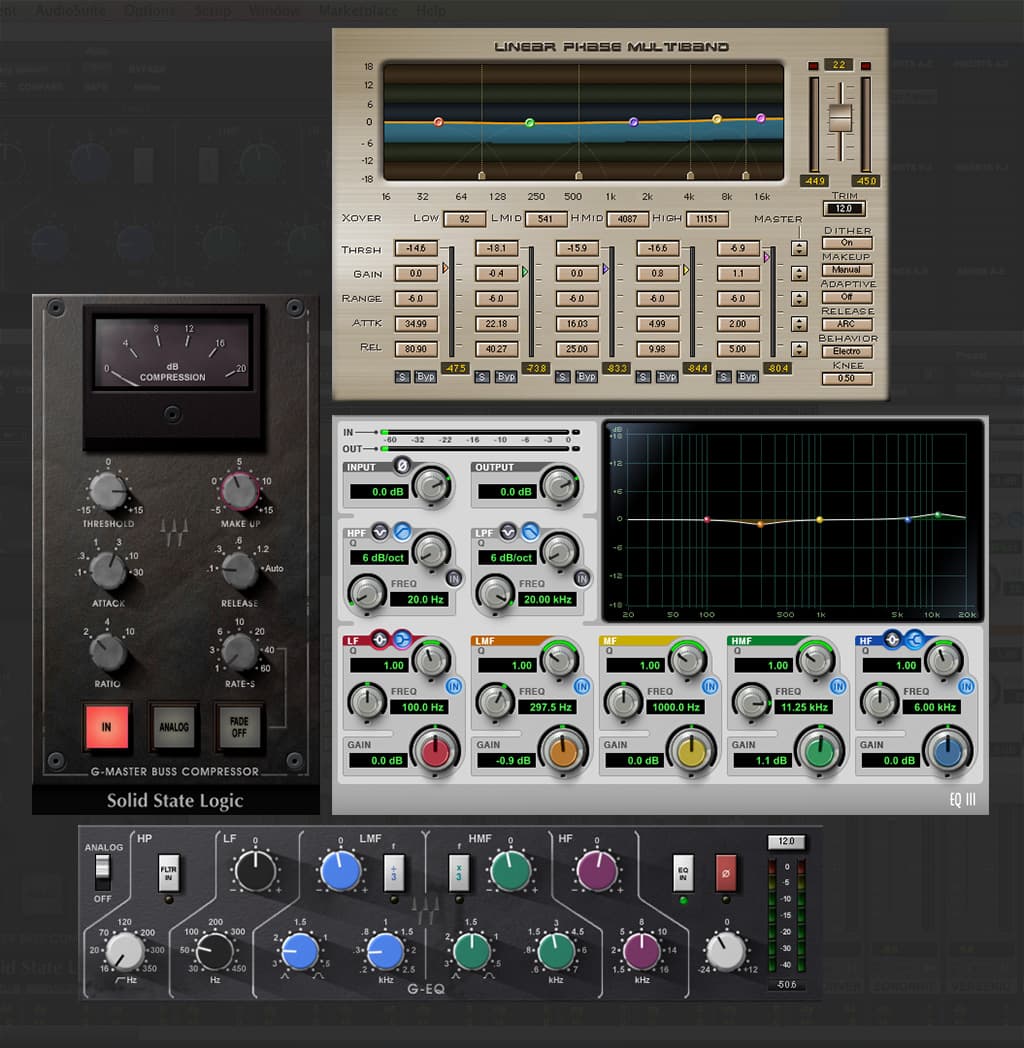The image size is (1024, 1048).
Task: Click the Trim field showing 12.0 in multiband
Action: click(844, 209)
